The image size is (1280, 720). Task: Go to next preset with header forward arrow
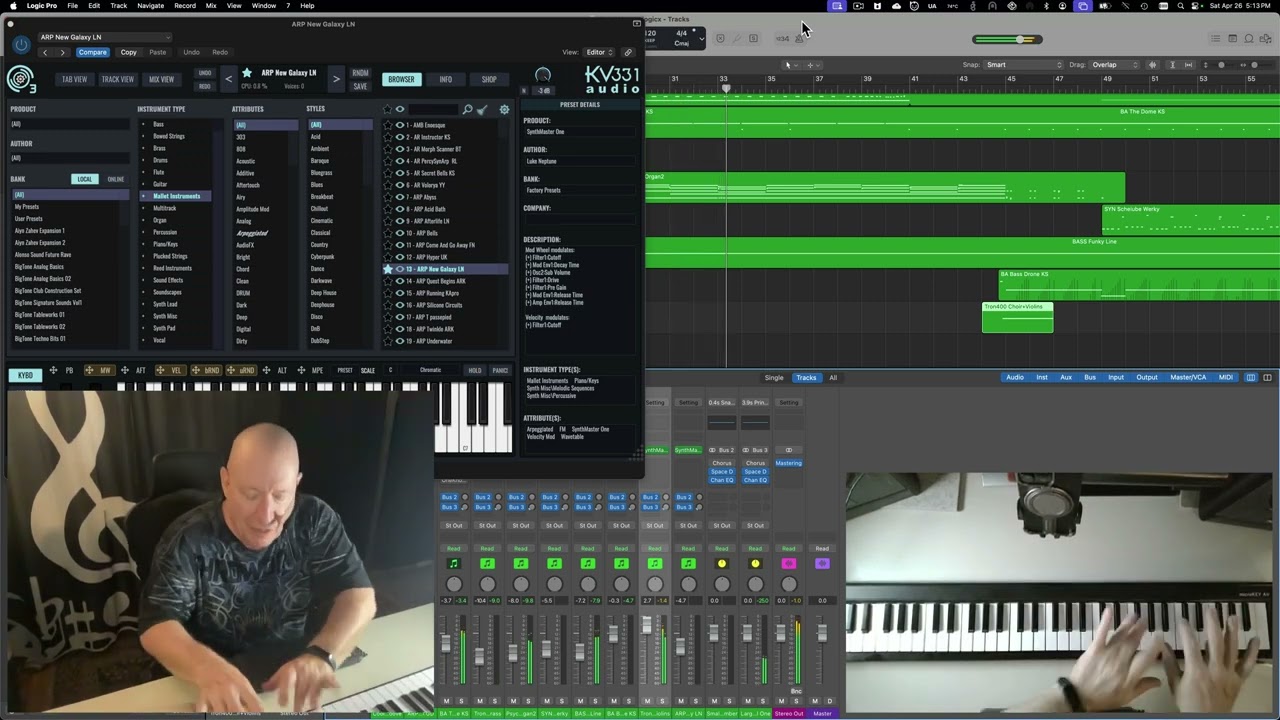point(62,52)
